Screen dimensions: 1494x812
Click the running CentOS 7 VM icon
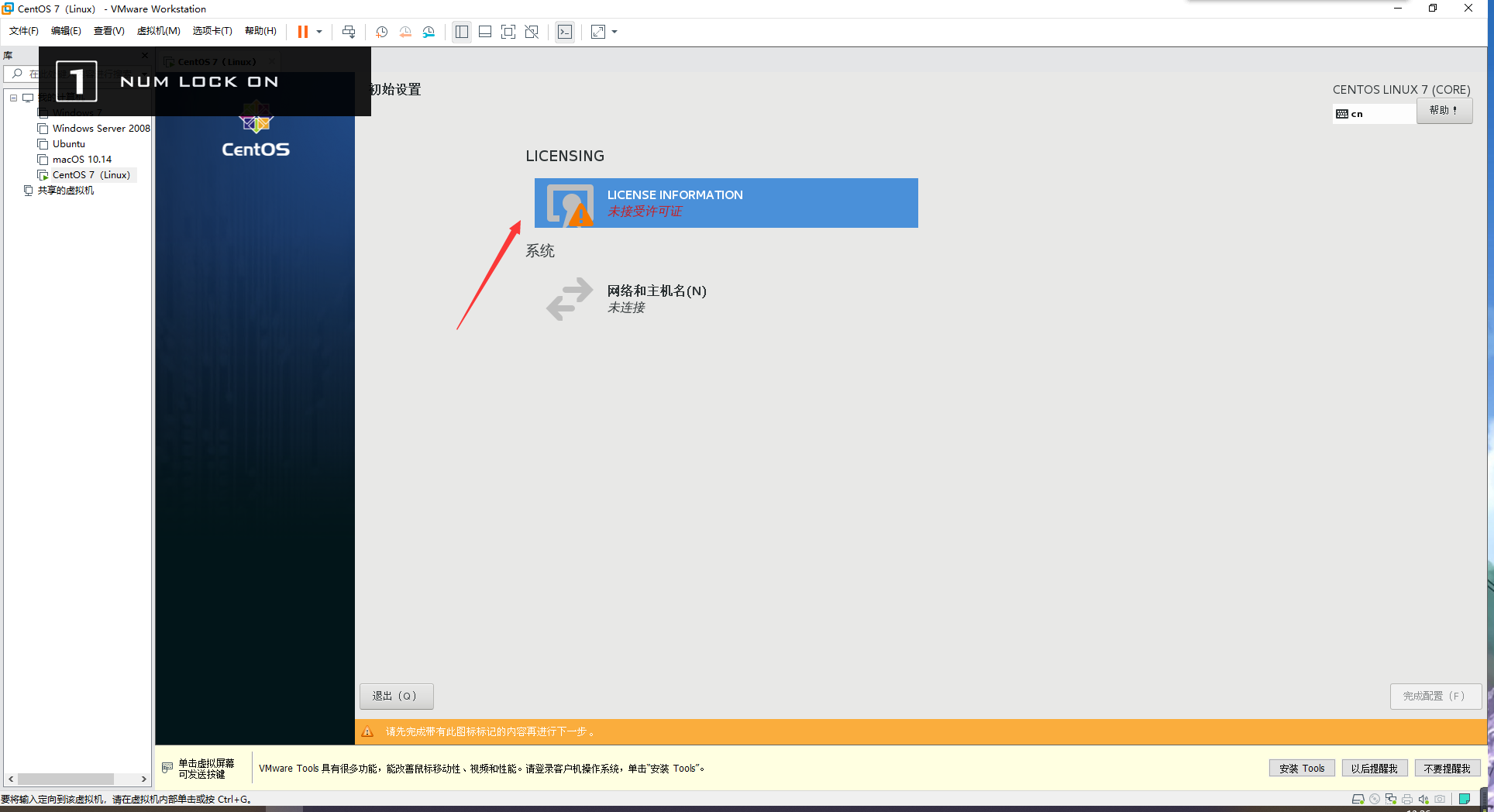click(x=43, y=175)
